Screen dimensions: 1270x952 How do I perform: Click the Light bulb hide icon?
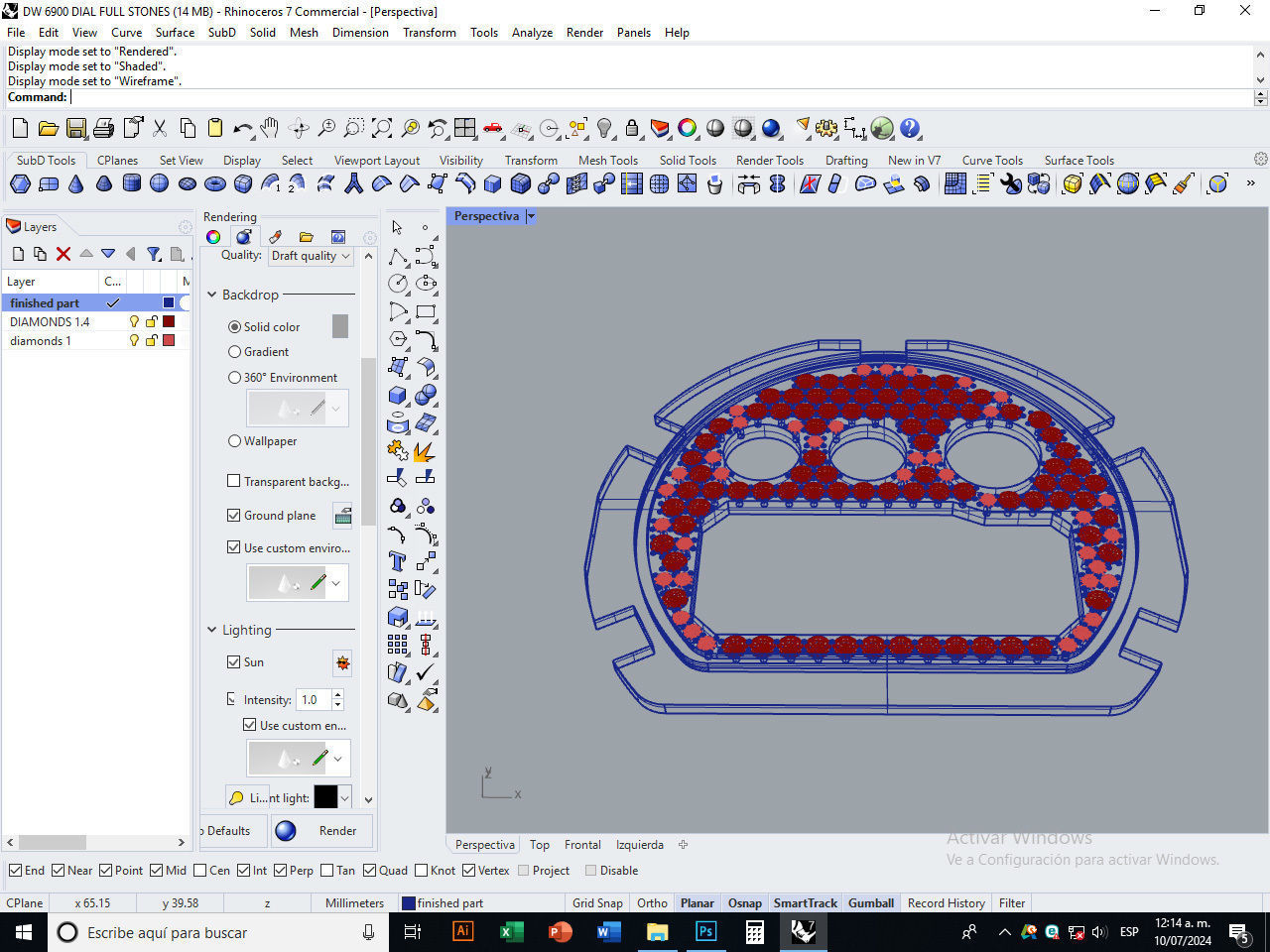click(x=604, y=128)
